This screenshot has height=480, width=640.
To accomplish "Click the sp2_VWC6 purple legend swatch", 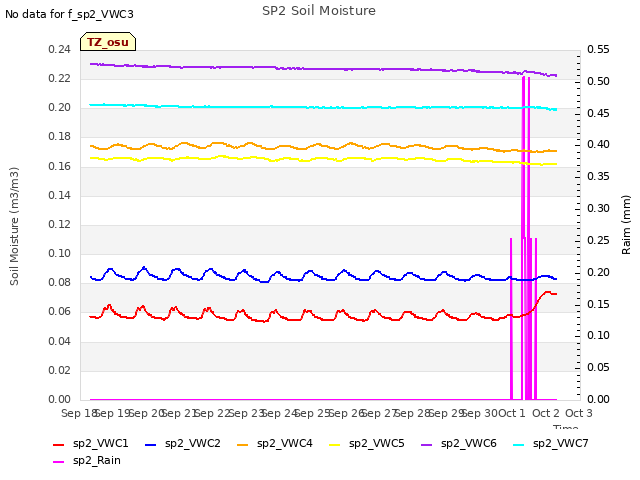I will [427, 444].
